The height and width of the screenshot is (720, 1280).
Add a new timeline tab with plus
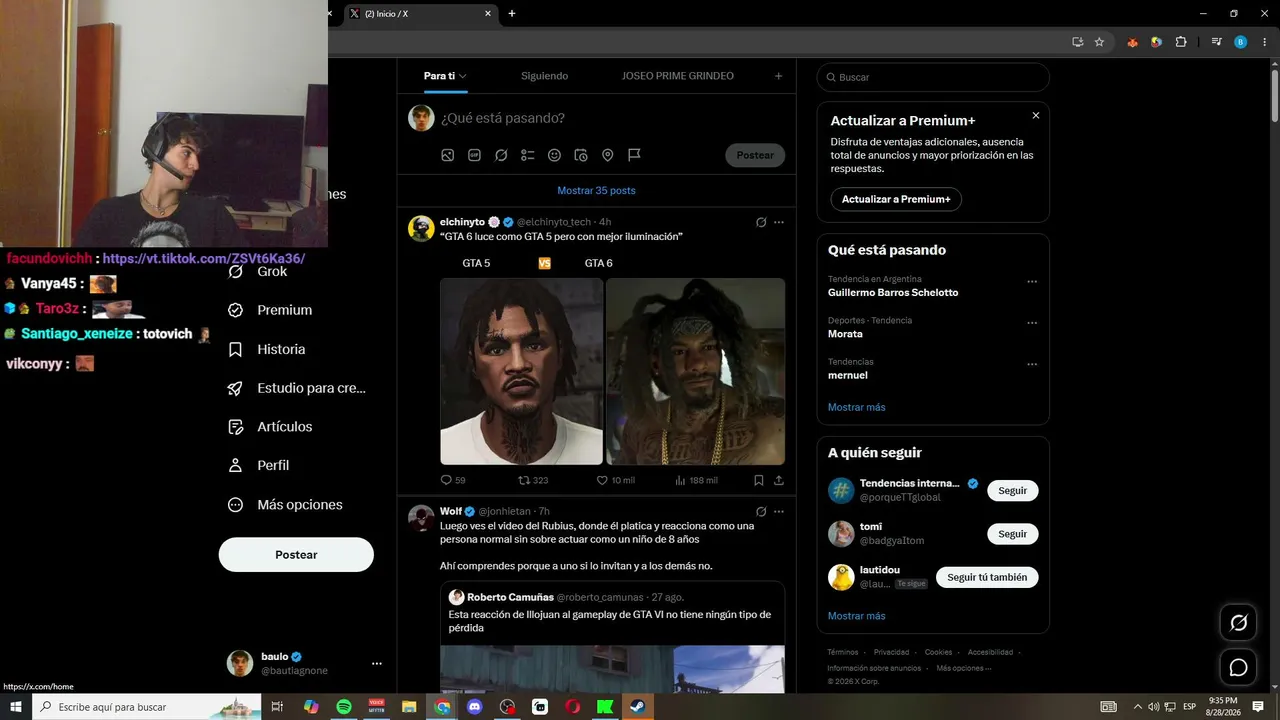779,76
